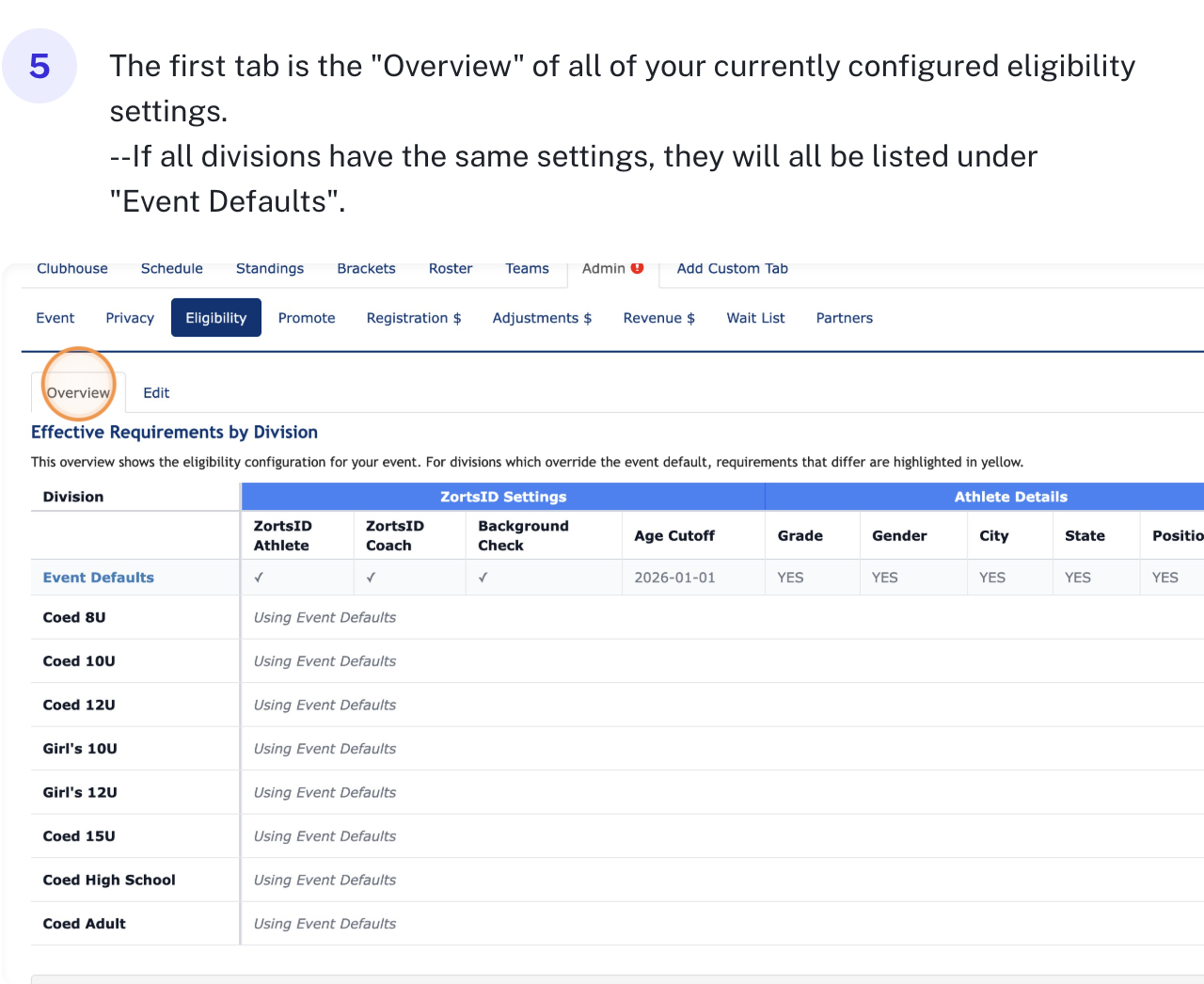Click the ZortsID Coach checkmark in Event Defaults

[371, 578]
